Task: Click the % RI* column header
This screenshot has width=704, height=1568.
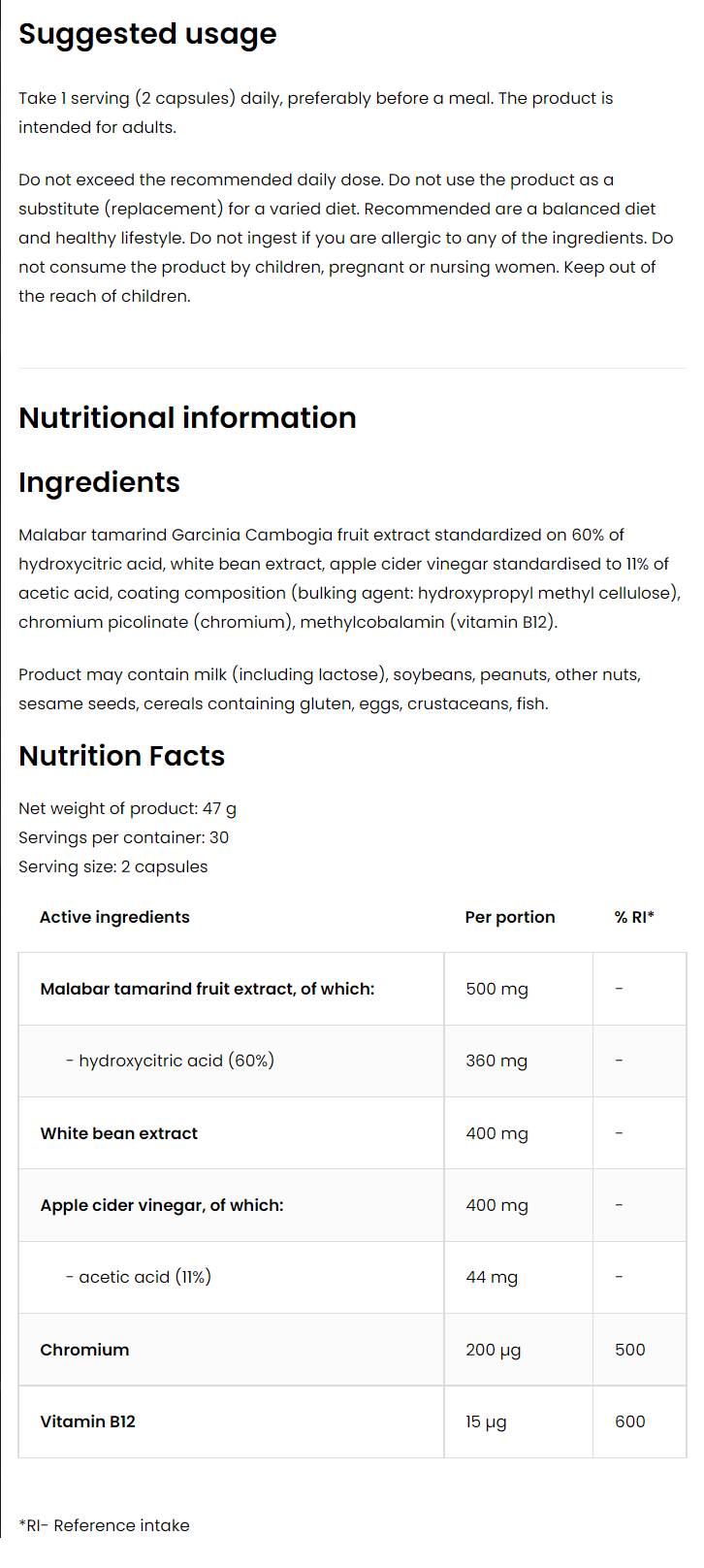Action: [x=634, y=917]
